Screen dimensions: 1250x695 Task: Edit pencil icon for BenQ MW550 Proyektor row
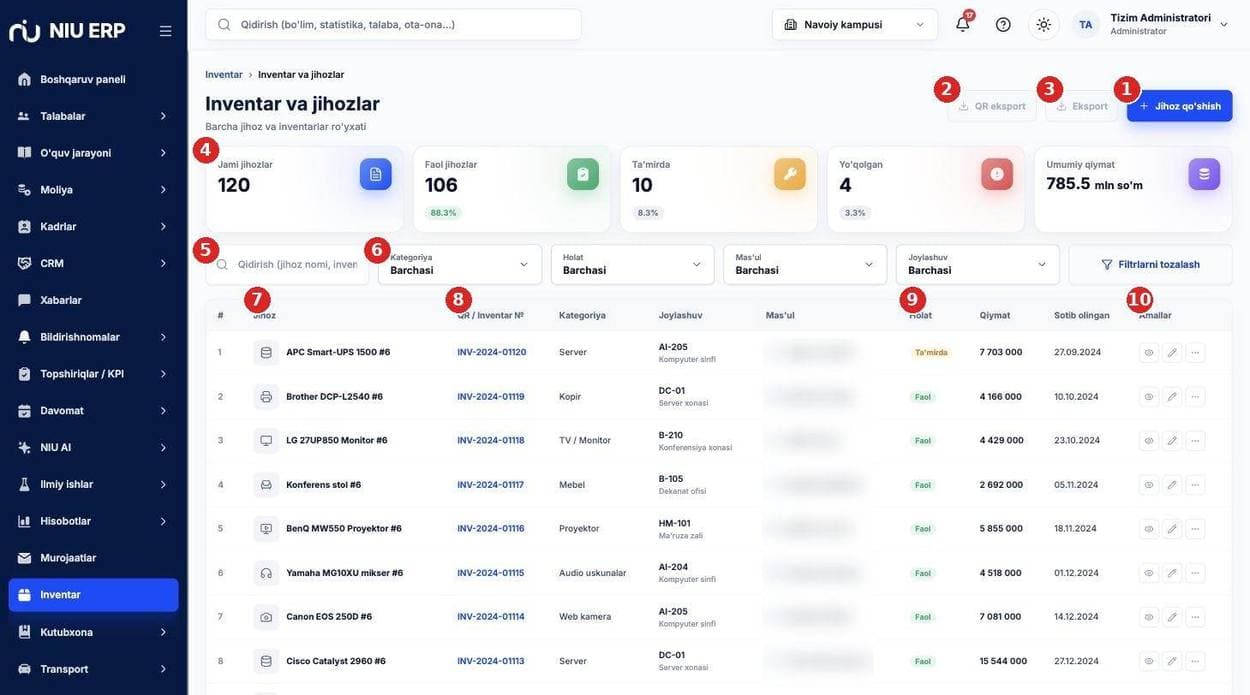pyautogui.click(x=1172, y=528)
